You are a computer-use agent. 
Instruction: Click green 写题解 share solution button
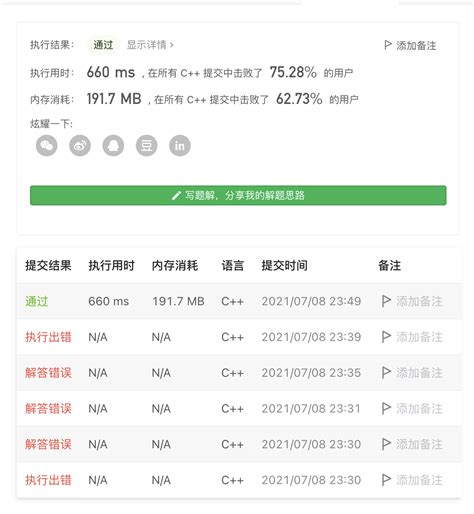pos(238,195)
